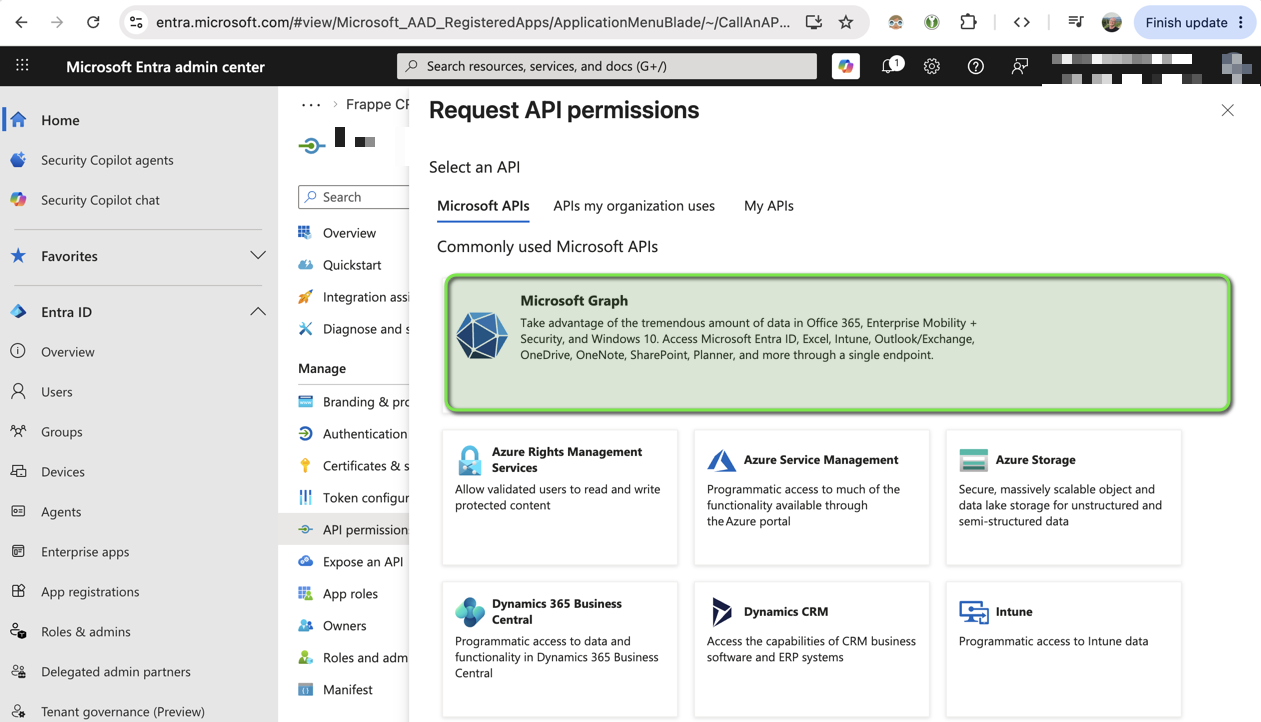
Task: Collapse the Favorites section chevron
Action: (258, 256)
